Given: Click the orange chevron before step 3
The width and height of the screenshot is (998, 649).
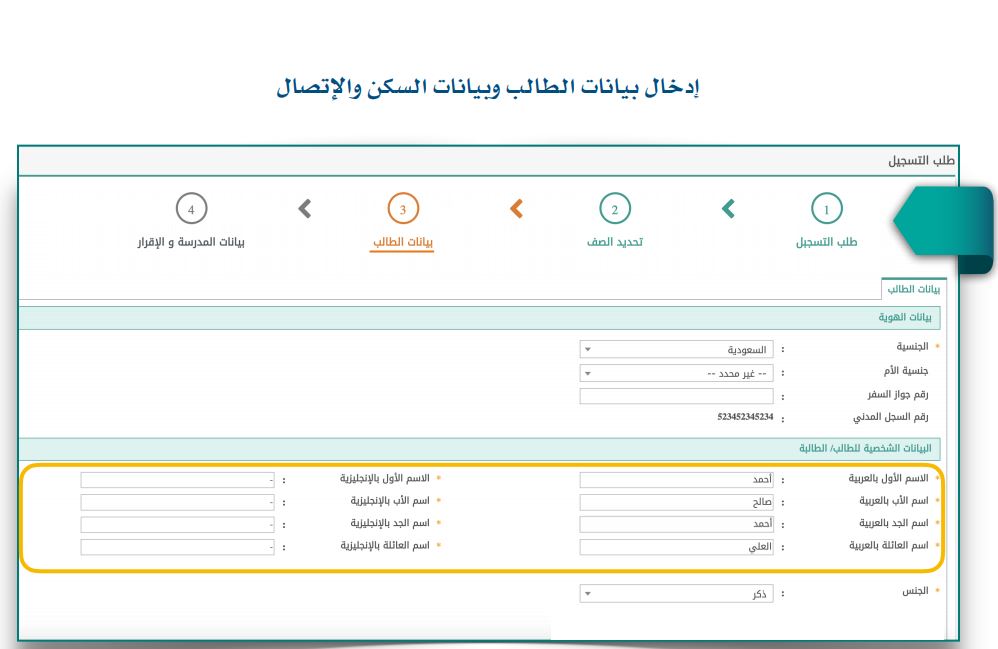Looking at the screenshot, I should coord(516,208).
